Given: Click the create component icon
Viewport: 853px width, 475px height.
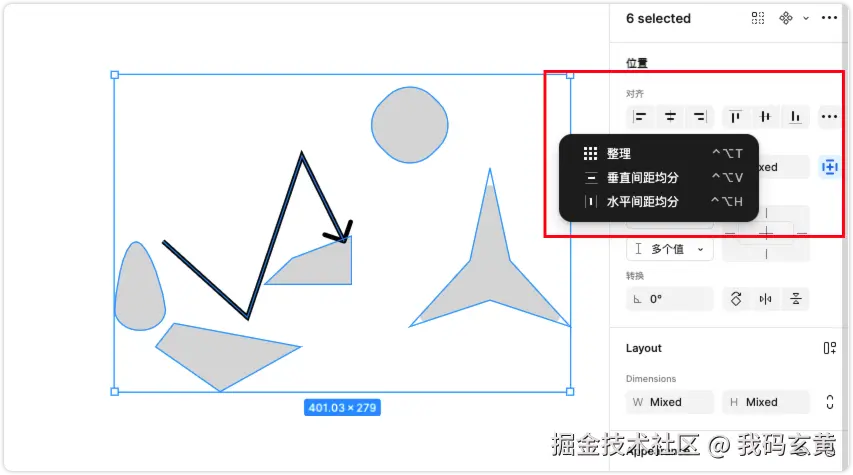Looking at the screenshot, I should 786,18.
